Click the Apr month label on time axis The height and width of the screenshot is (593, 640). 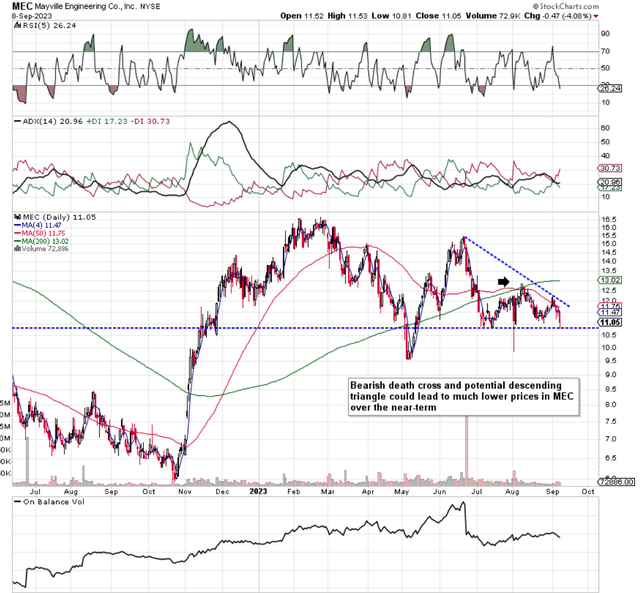tap(368, 491)
